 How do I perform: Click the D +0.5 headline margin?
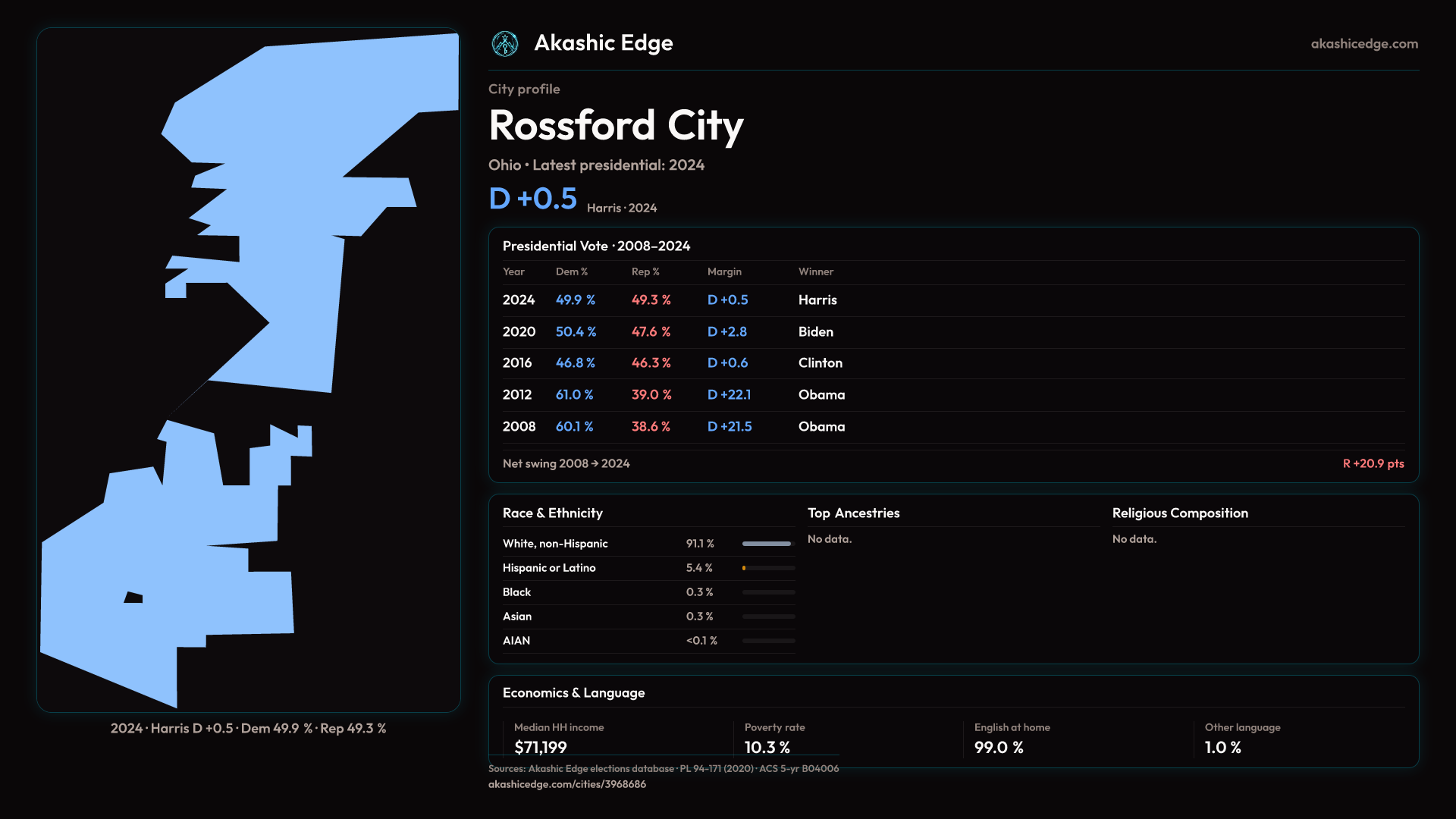532,199
